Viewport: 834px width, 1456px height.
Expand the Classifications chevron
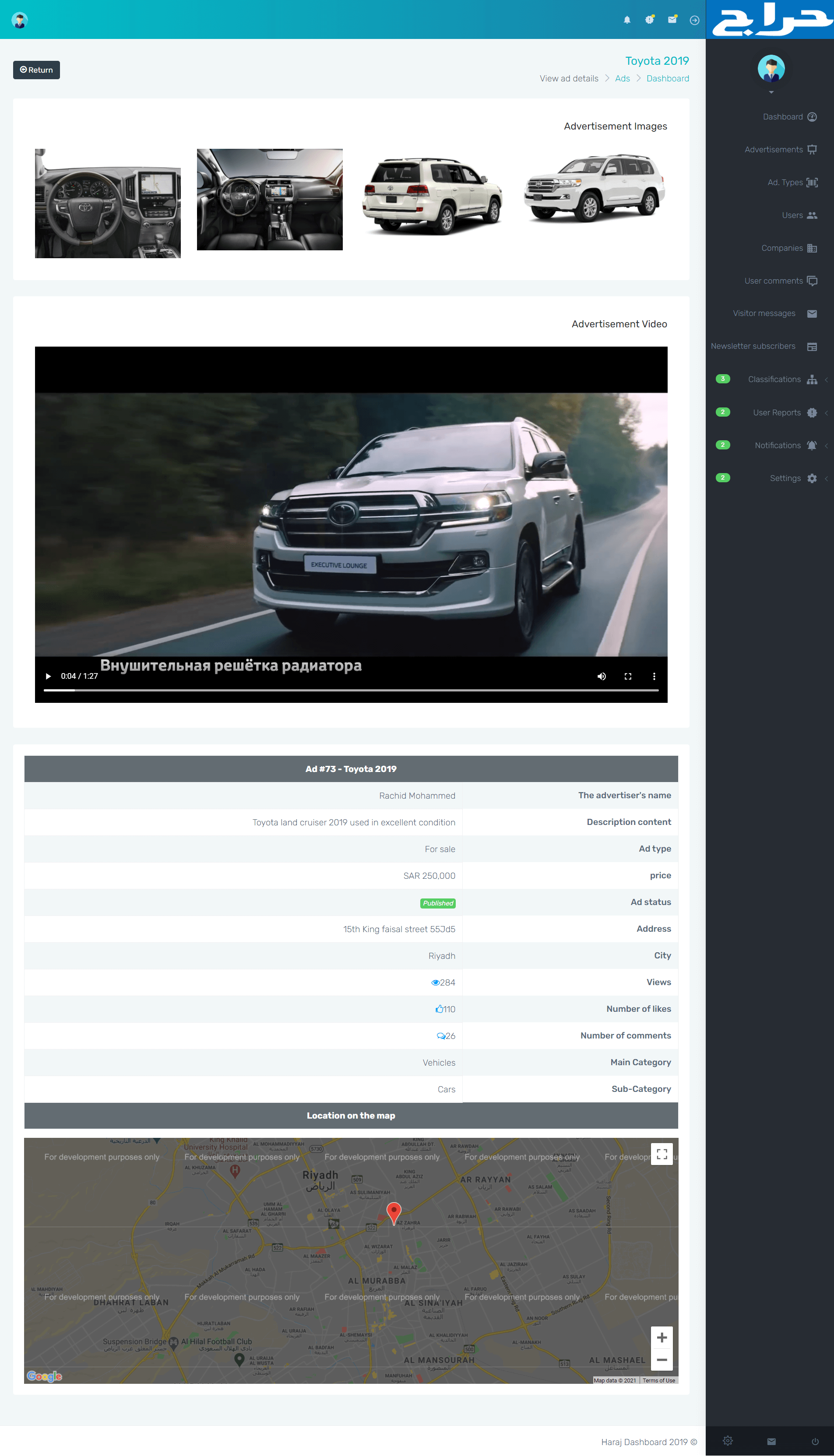(826, 379)
